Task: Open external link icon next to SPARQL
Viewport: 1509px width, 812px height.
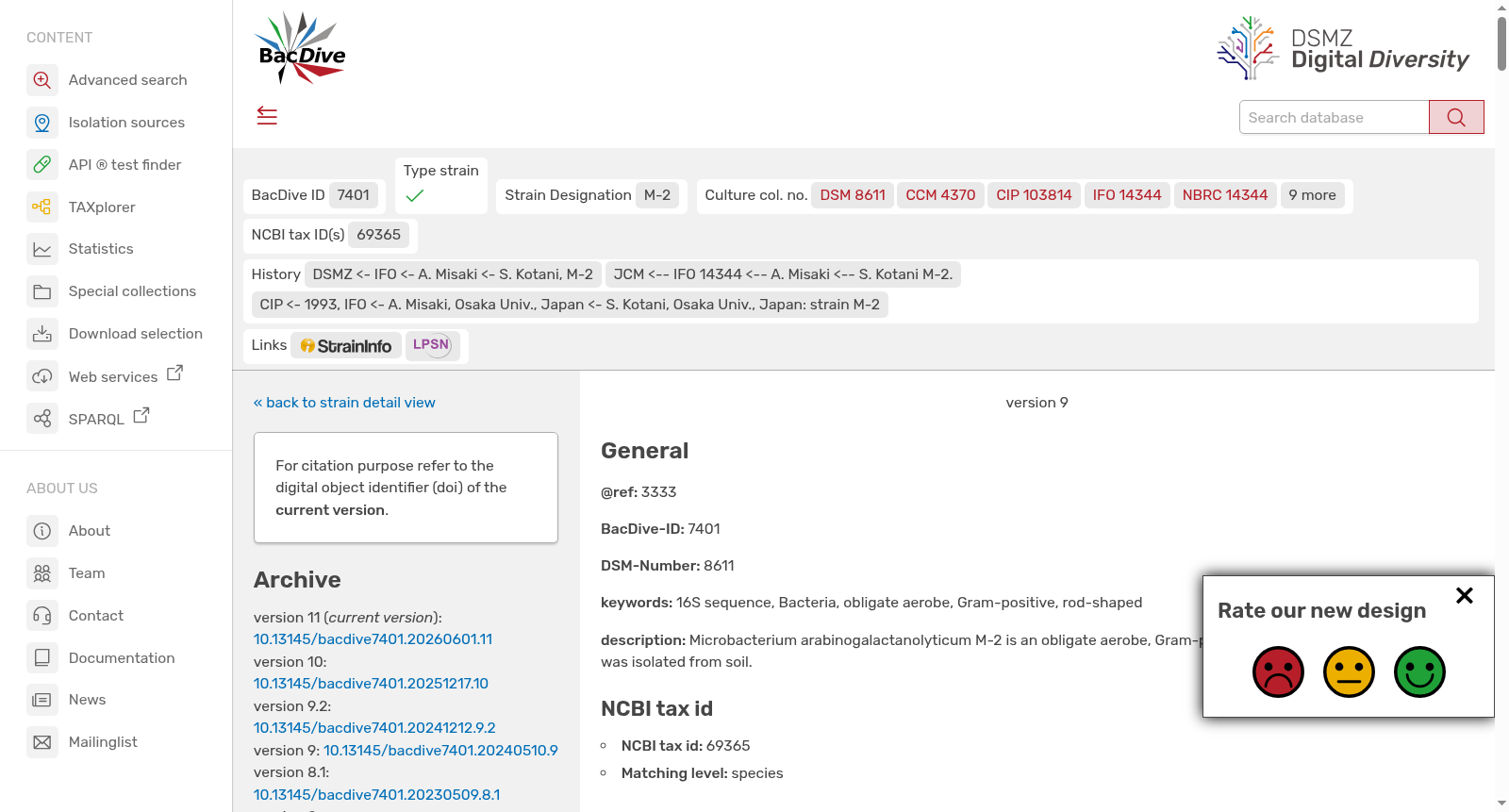Action: click(141, 415)
